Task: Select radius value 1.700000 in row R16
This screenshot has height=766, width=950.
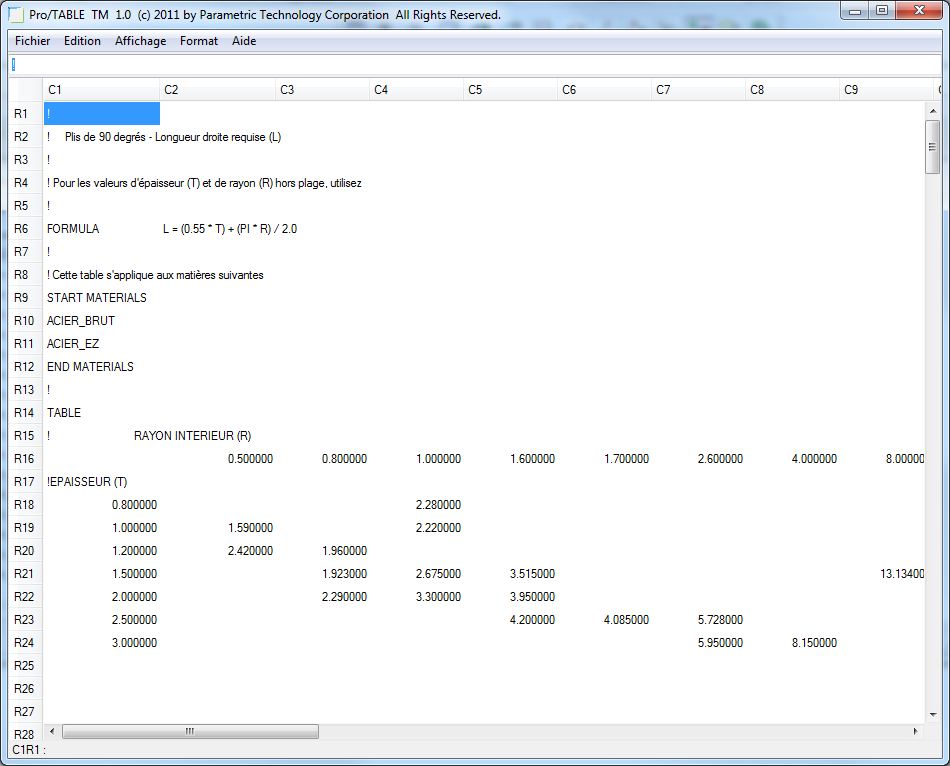Action: [626, 459]
